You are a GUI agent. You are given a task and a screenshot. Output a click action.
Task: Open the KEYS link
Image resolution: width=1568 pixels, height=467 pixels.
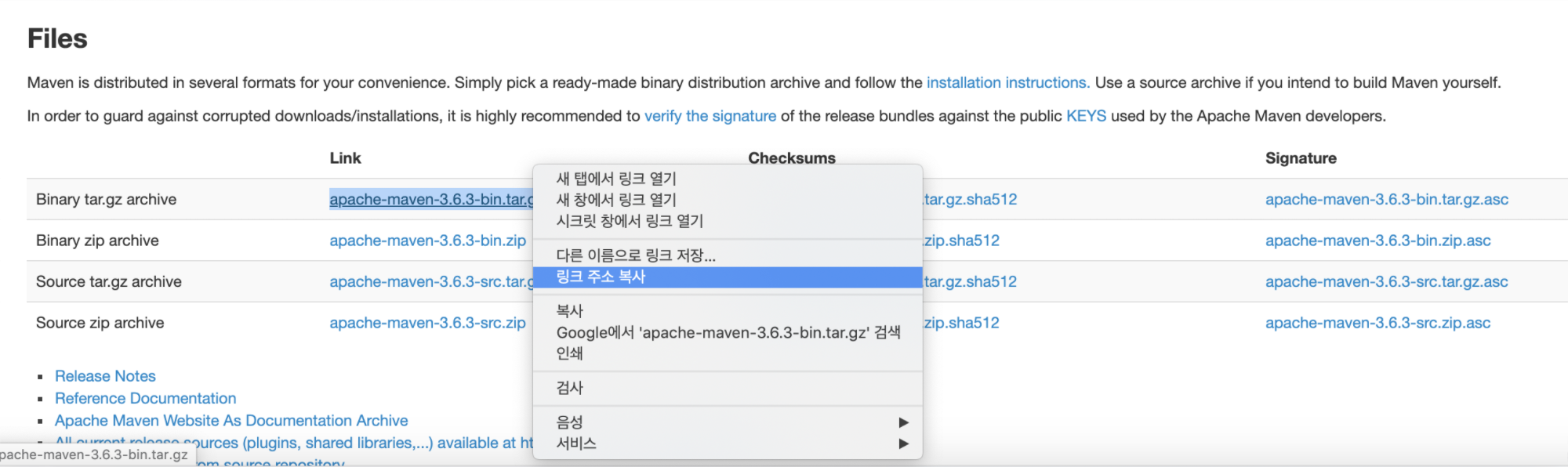point(1086,116)
